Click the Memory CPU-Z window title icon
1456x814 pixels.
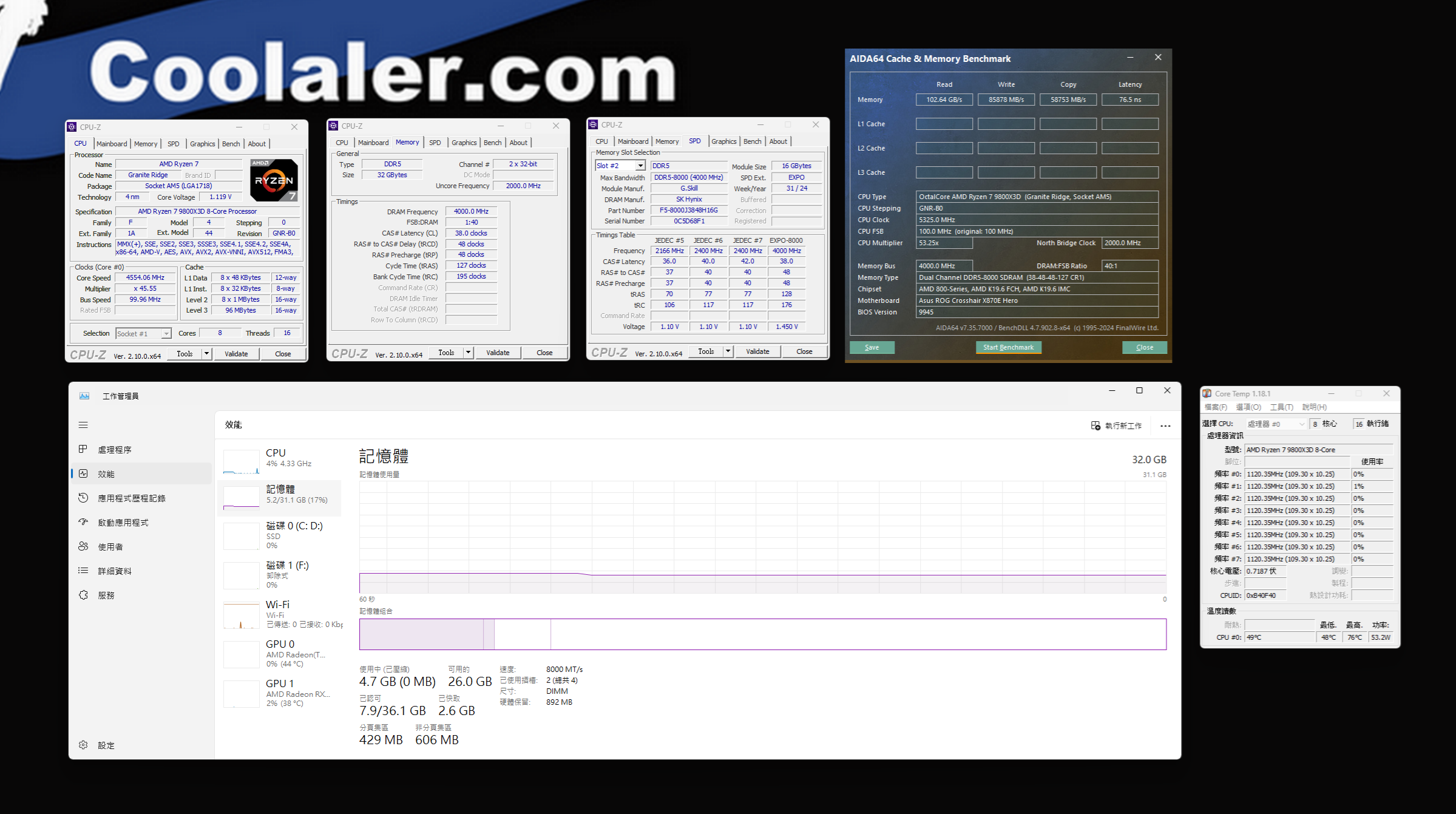(333, 126)
